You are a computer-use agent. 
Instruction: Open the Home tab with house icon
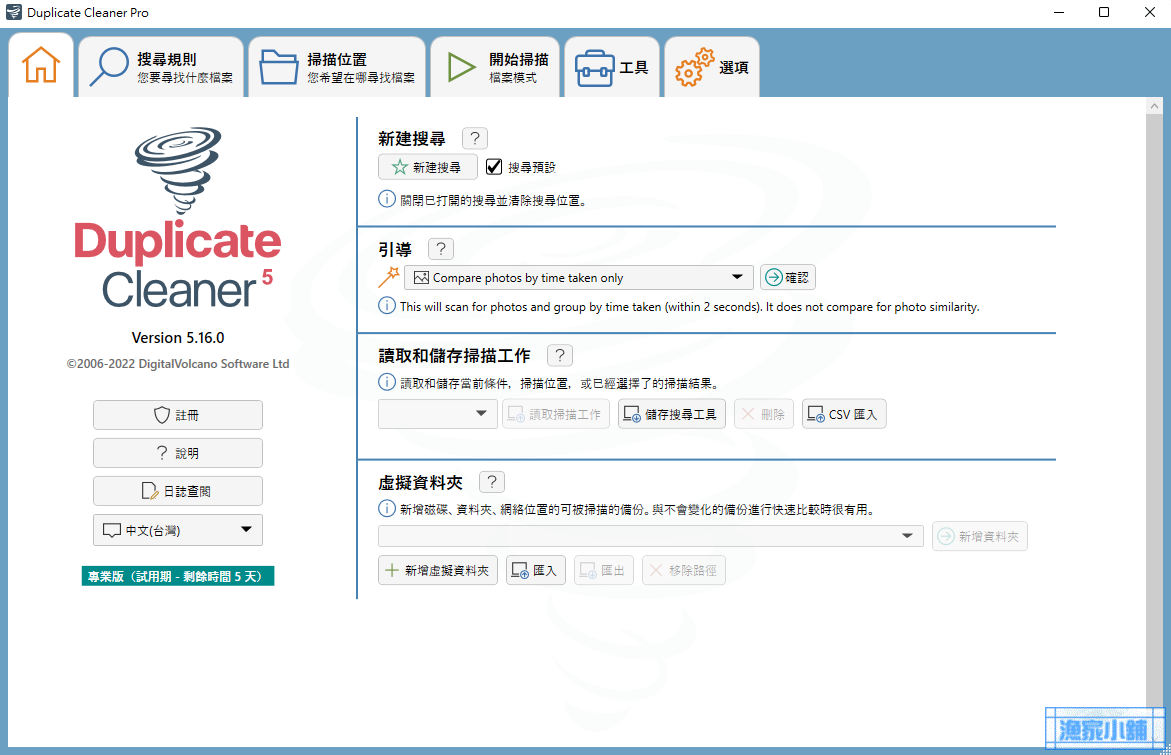pyautogui.click(x=41, y=66)
